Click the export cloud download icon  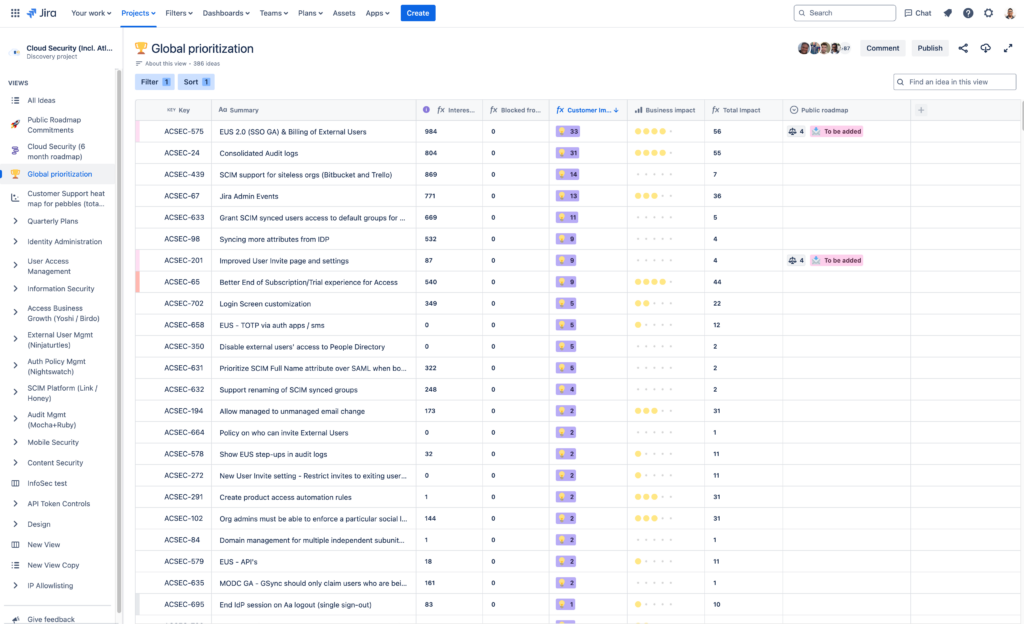pyautogui.click(x=985, y=48)
